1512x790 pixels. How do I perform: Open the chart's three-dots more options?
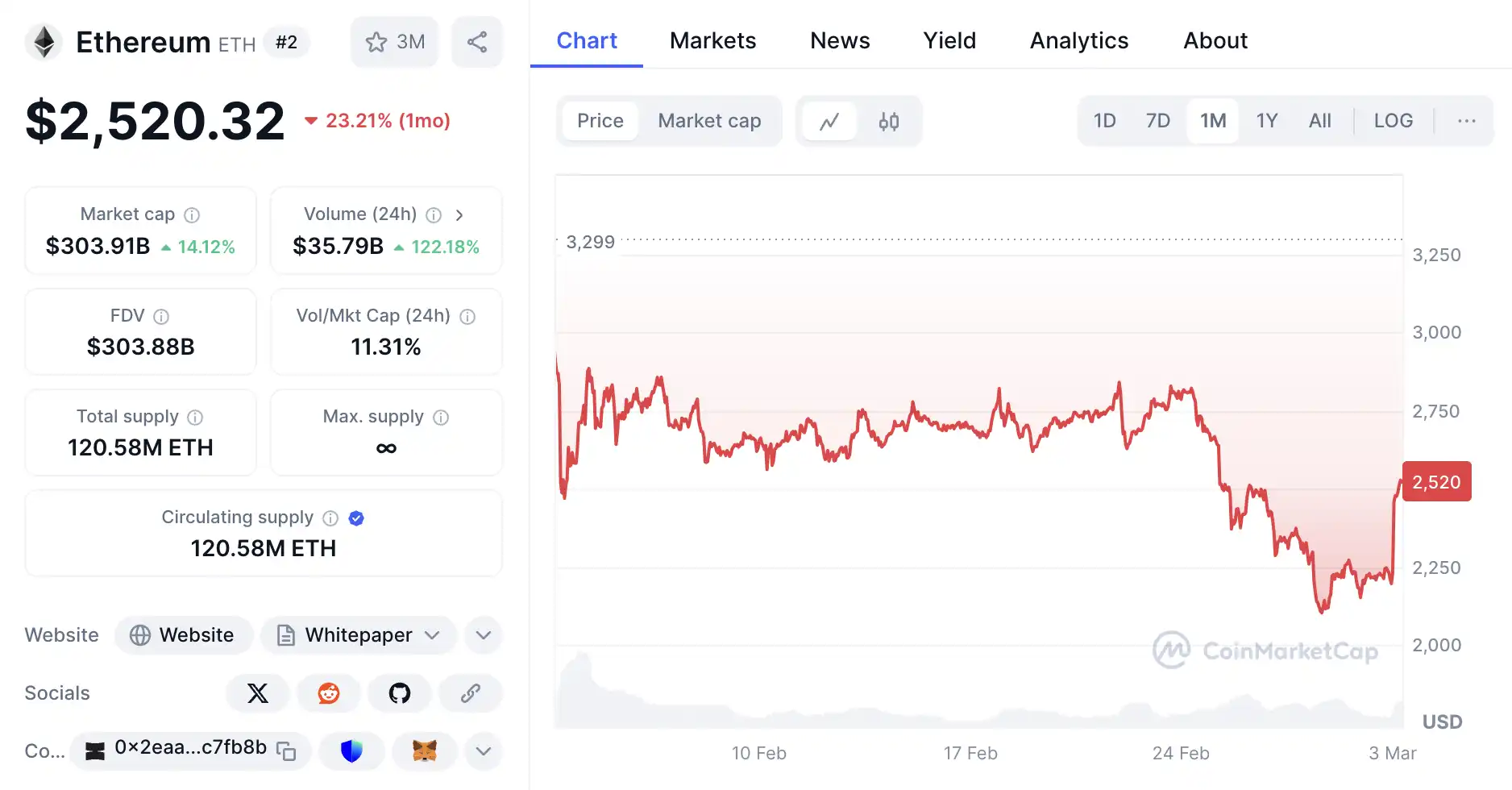(1467, 121)
